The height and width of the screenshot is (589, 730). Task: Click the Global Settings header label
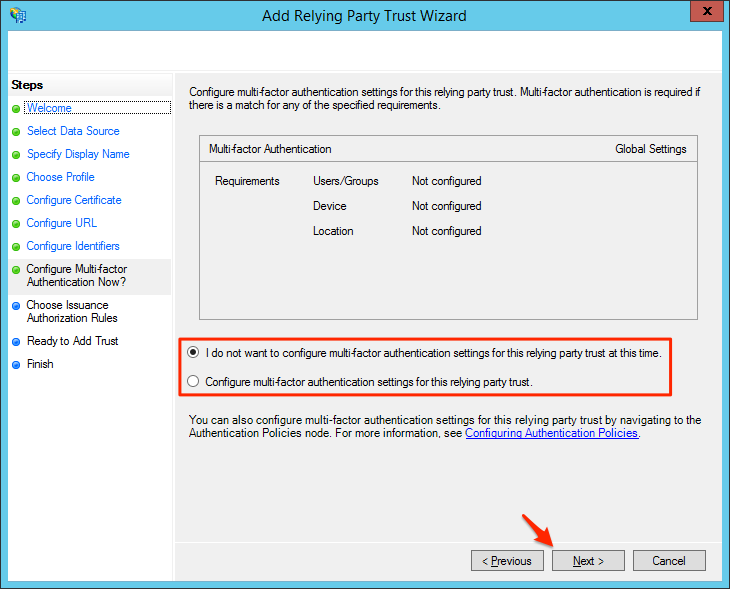pyautogui.click(x=650, y=149)
